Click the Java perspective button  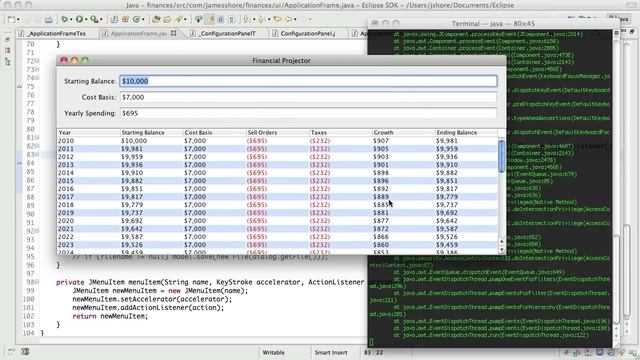pos(618,18)
